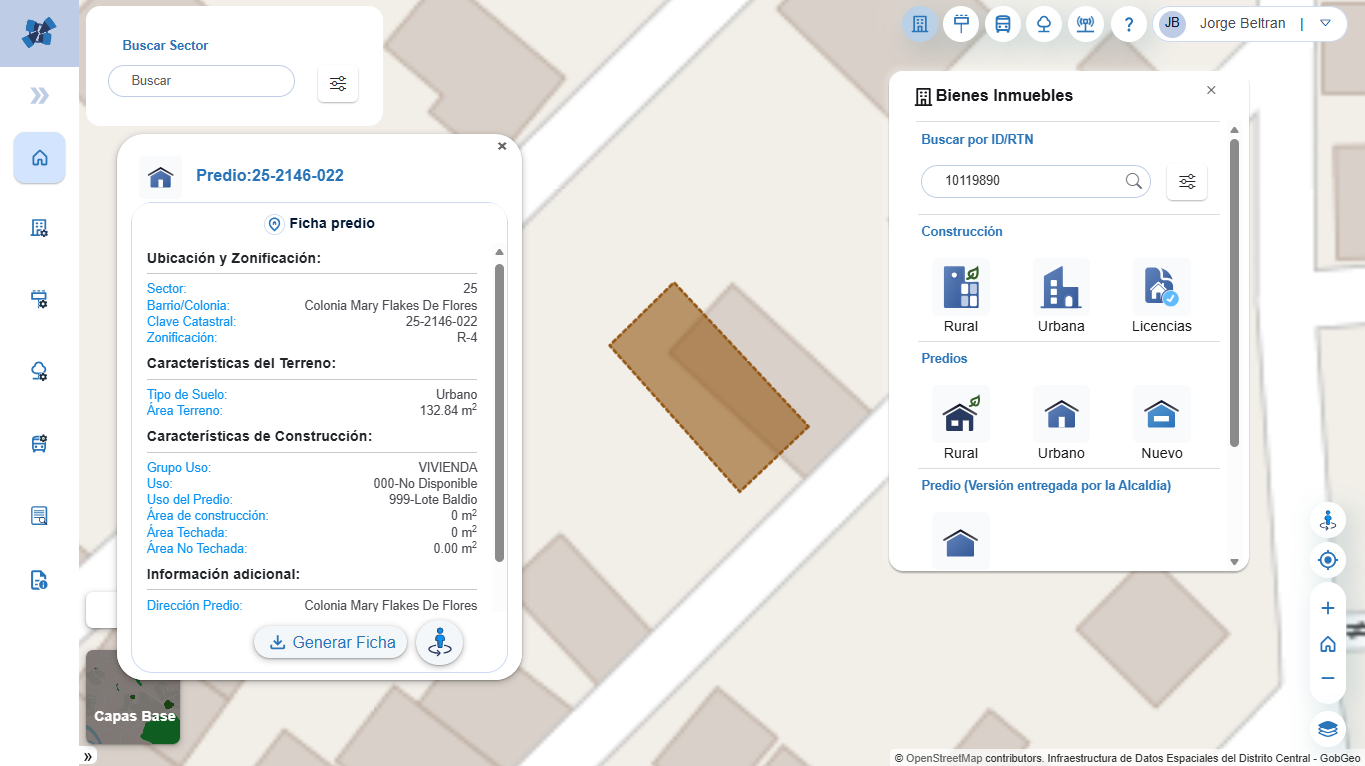Go to Home in the left sidebar
This screenshot has height=766, width=1365.
click(39, 158)
